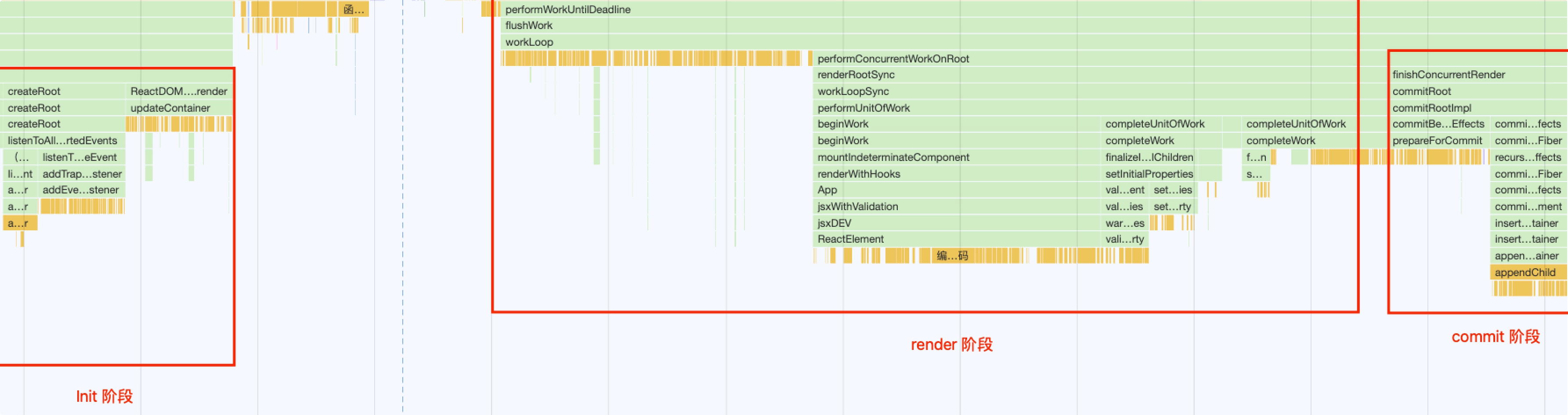The height and width of the screenshot is (415, 1568).
Task: Click the listenToAll...rtedEvents bar
Action: tap(62, 141)
